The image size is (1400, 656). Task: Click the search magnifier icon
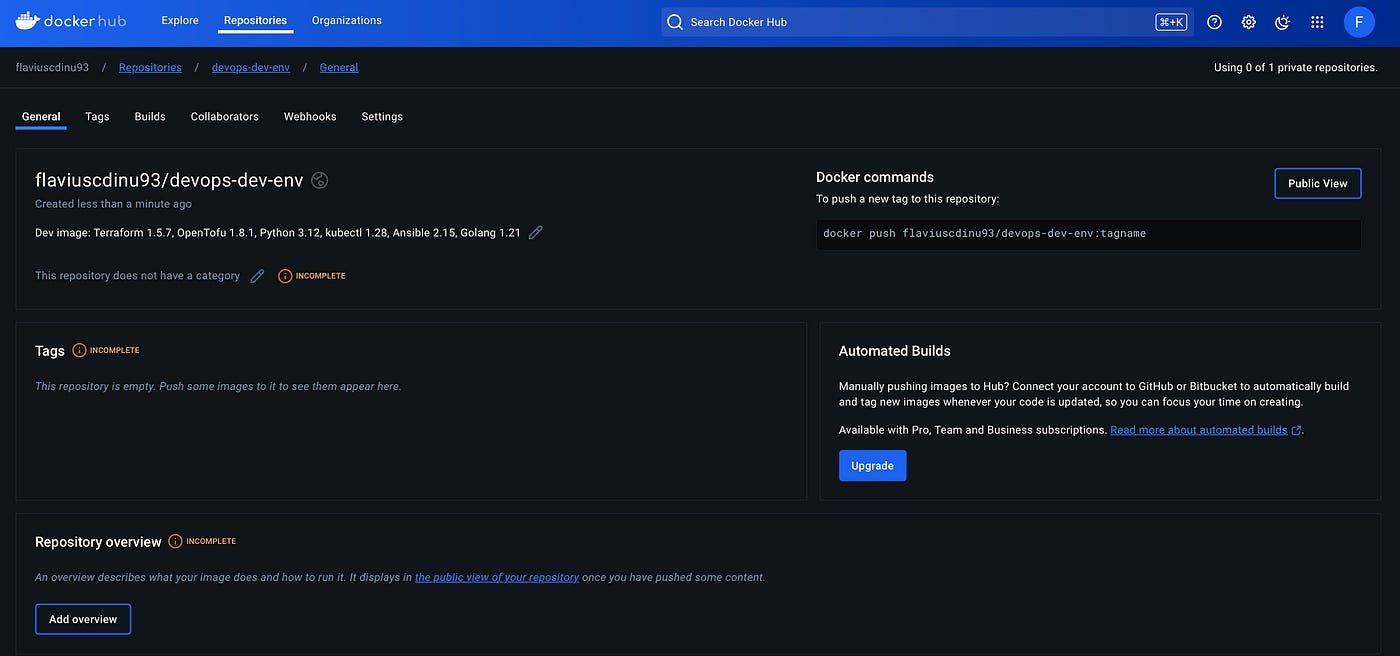tap(675, 22)
